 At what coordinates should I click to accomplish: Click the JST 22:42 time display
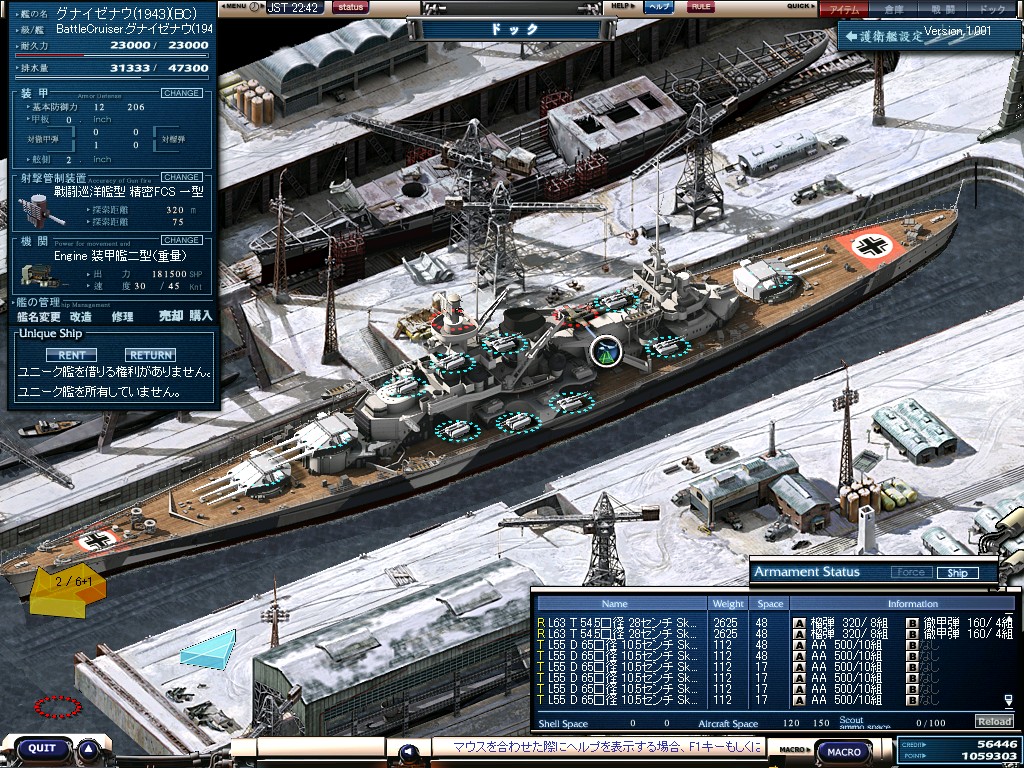293,8
